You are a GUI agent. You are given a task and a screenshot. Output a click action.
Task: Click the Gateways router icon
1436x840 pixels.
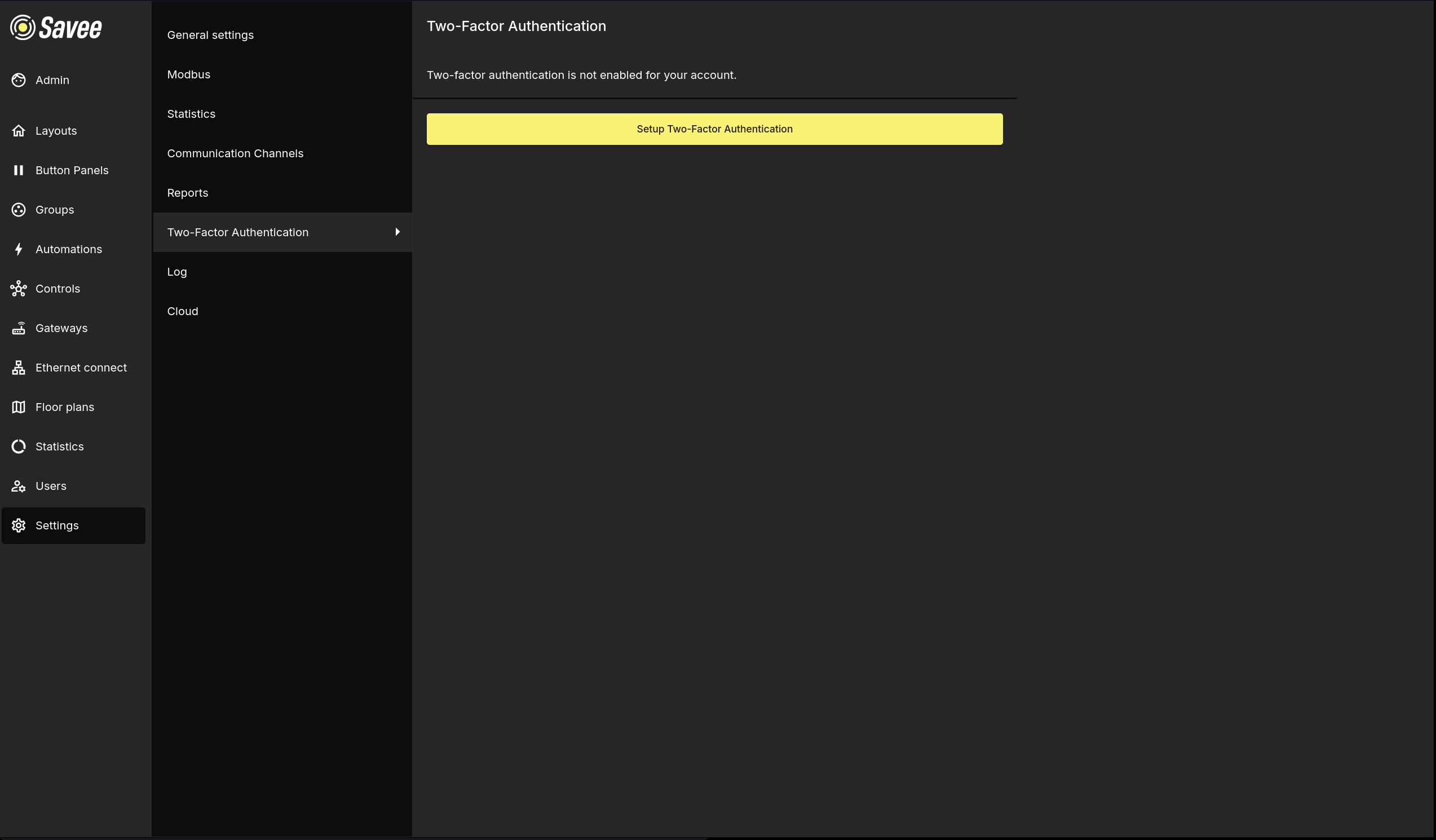click(x=19, y=328)
